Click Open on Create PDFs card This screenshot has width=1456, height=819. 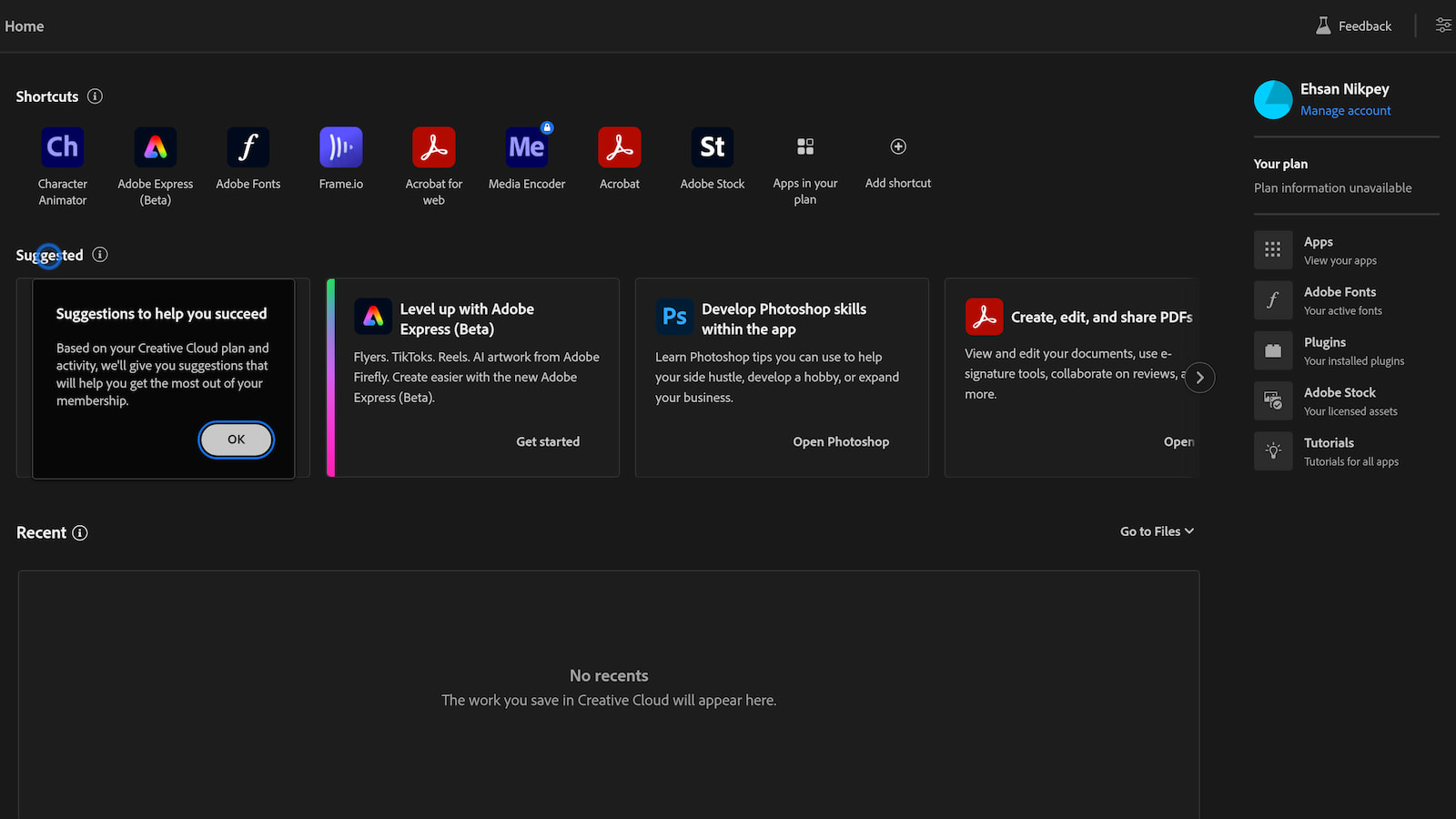pos(1178,441)
